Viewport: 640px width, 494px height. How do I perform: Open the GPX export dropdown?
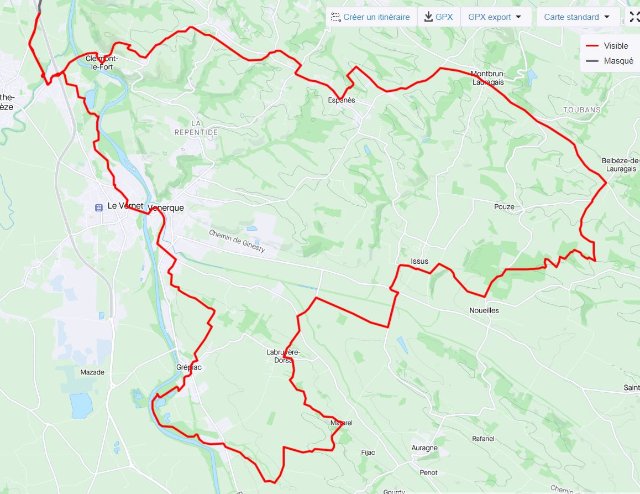pos(495,17)
